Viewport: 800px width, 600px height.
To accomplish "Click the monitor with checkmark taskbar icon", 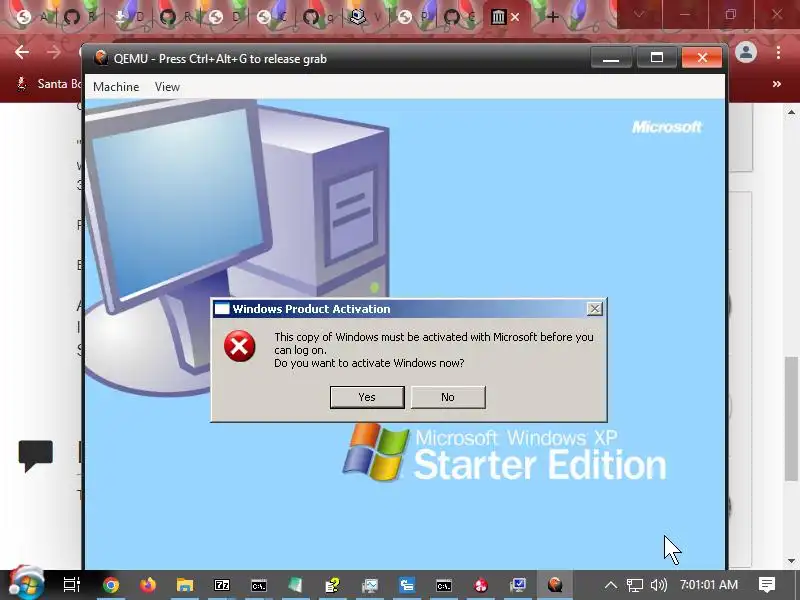I will (518, 585).
